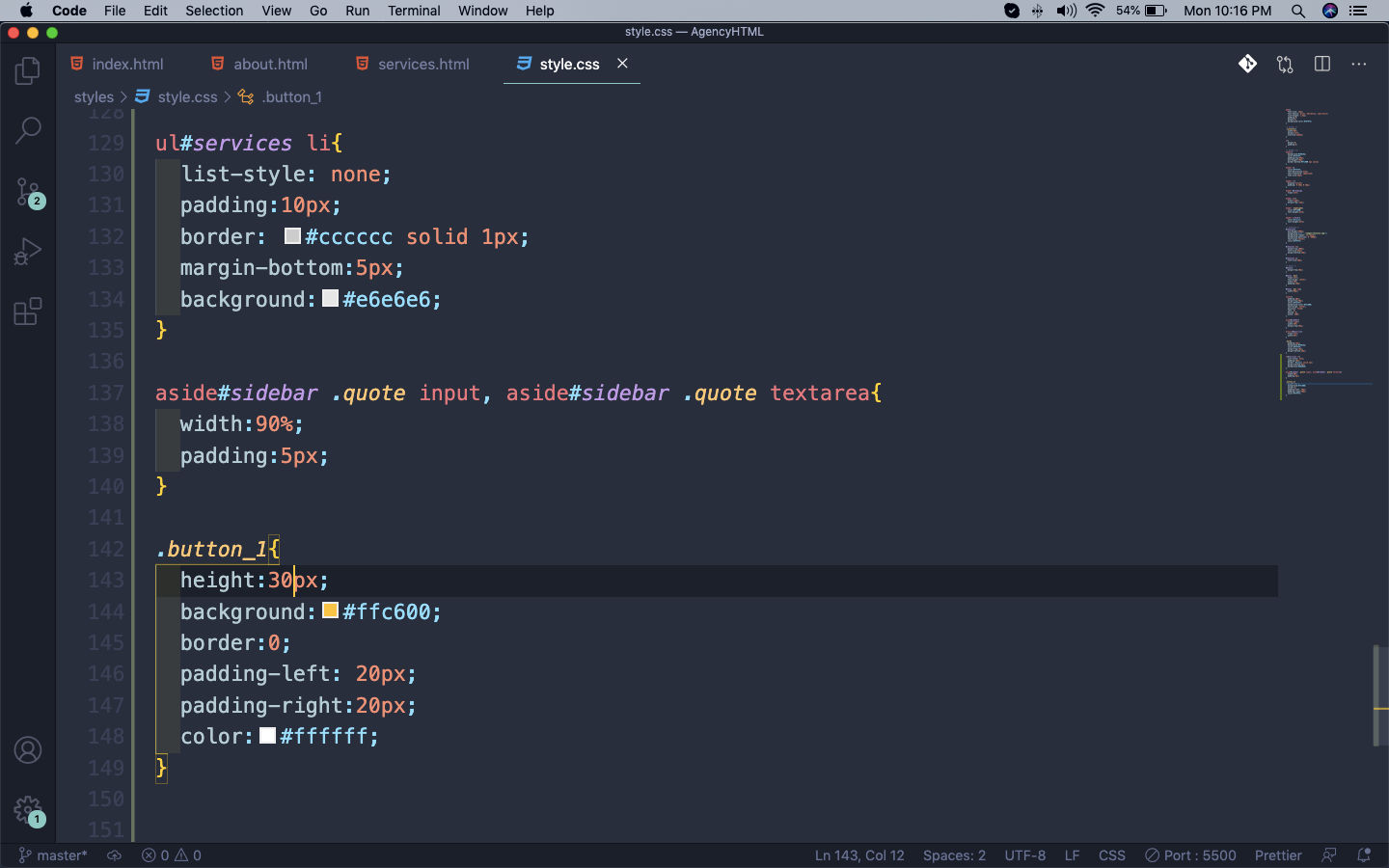Screen dimensions: 1389x868
Task: Open the #ffffff color swatch
Action: click(267, 736)
